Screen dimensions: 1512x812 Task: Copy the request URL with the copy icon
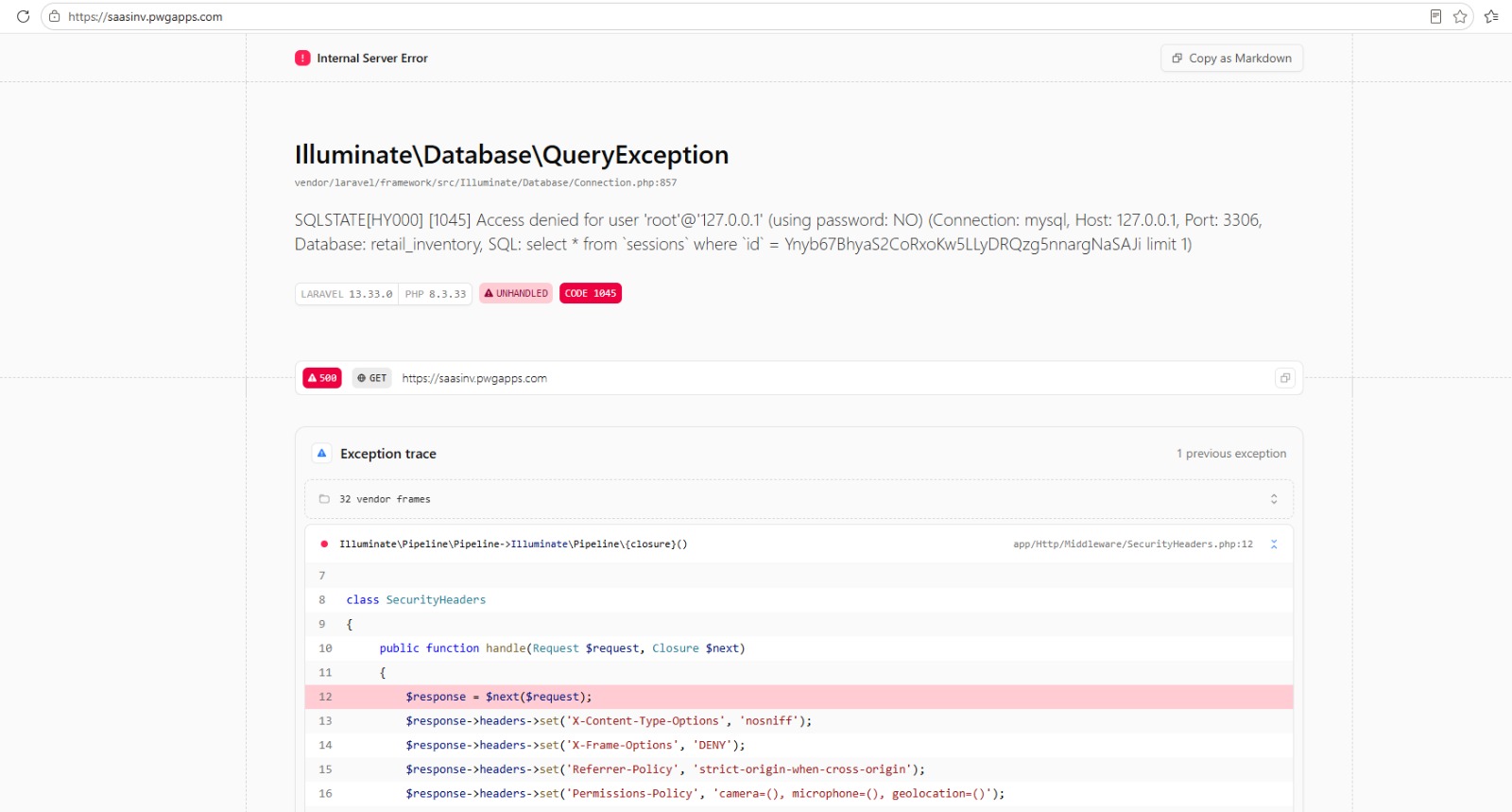tap(1285, 378)
